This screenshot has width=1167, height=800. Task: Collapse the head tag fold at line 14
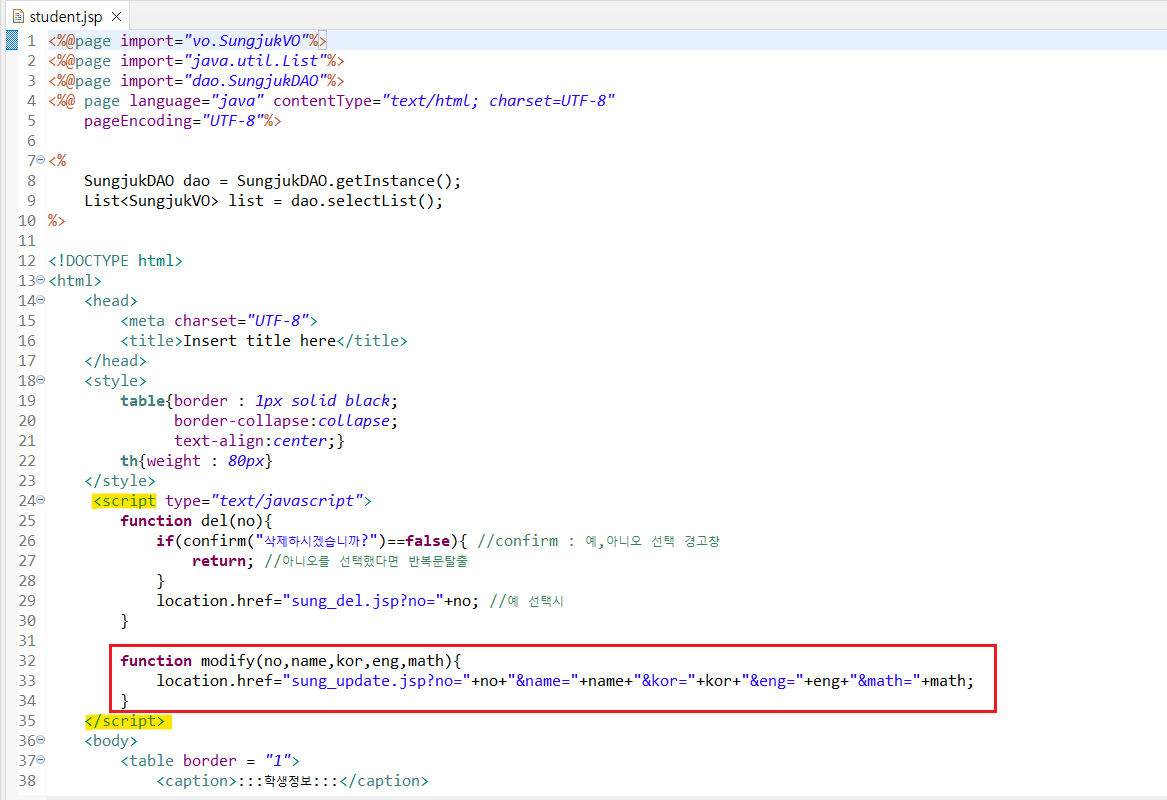41,299
